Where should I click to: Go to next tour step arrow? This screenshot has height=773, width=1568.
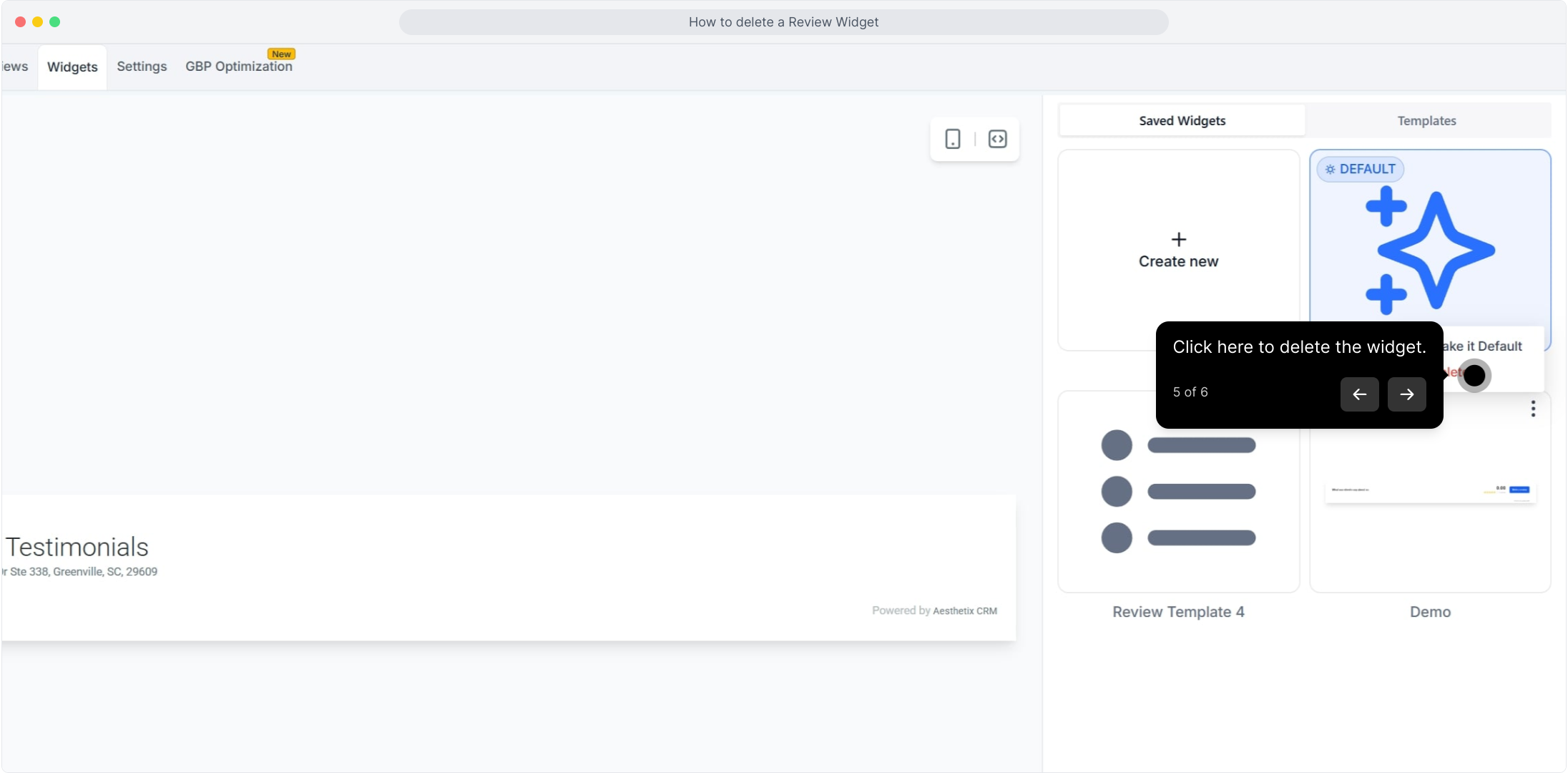coord(1406,394)
